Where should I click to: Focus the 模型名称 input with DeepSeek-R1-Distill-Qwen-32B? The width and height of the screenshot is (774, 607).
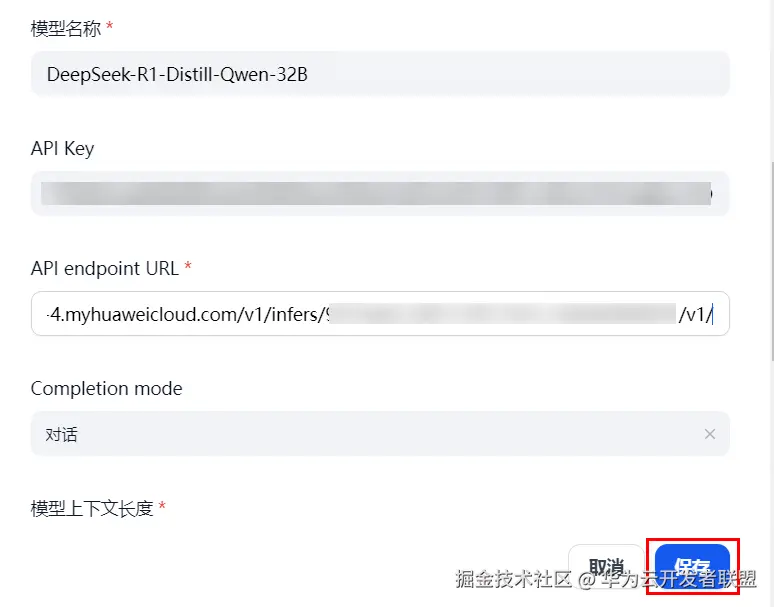tap(380, 74)
